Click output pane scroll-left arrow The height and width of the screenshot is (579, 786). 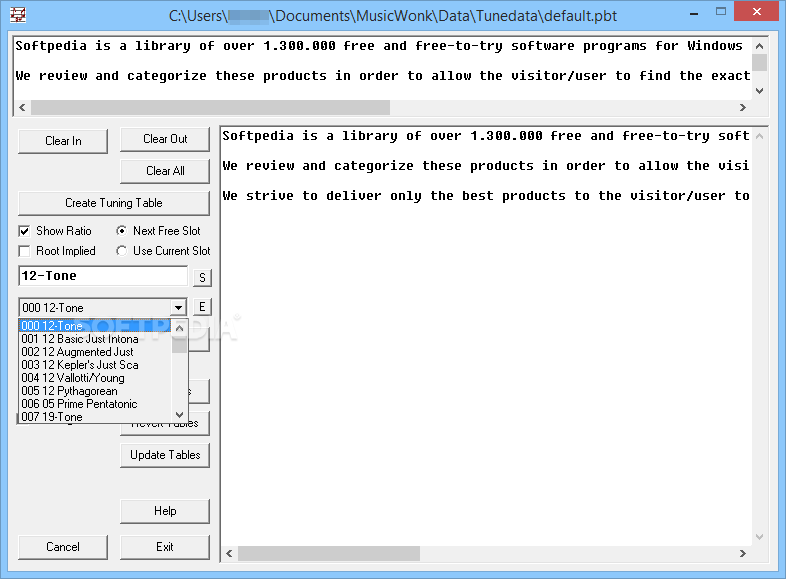point(229,553)
